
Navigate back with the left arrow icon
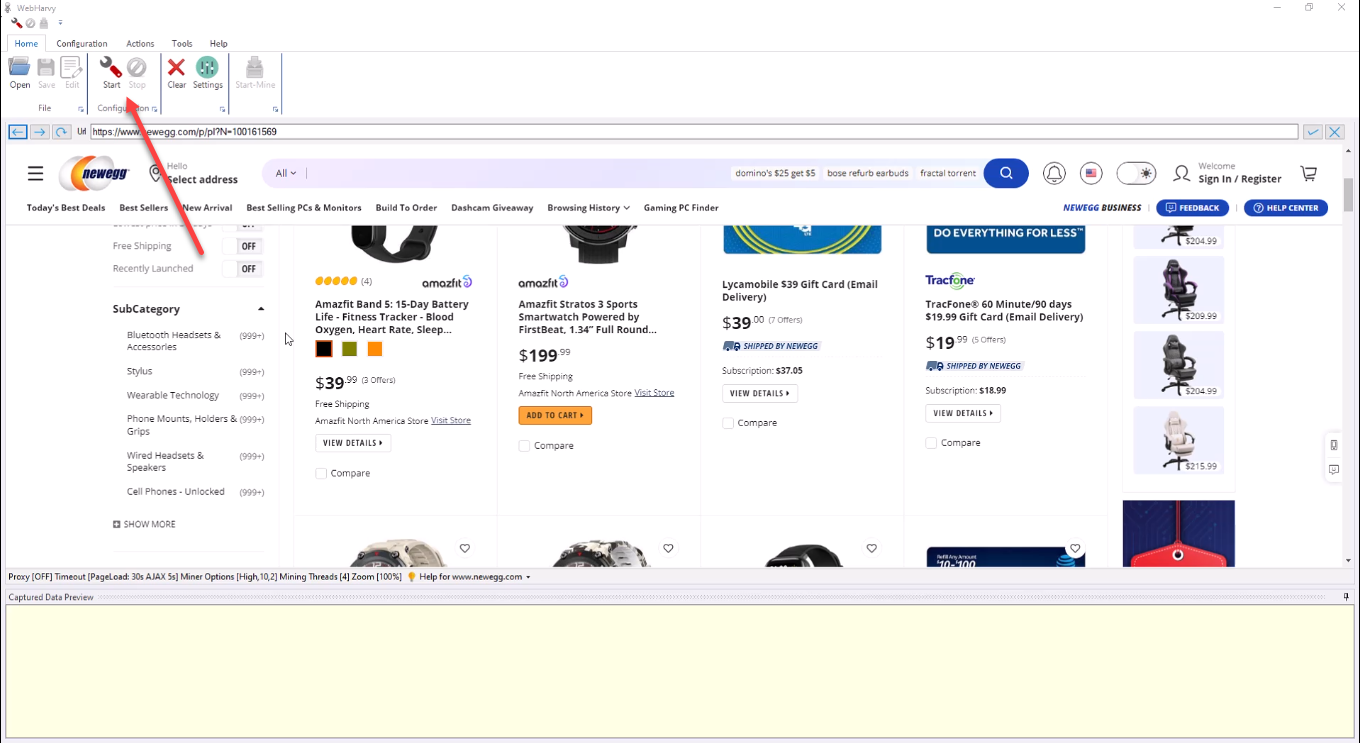pos(17,131)
